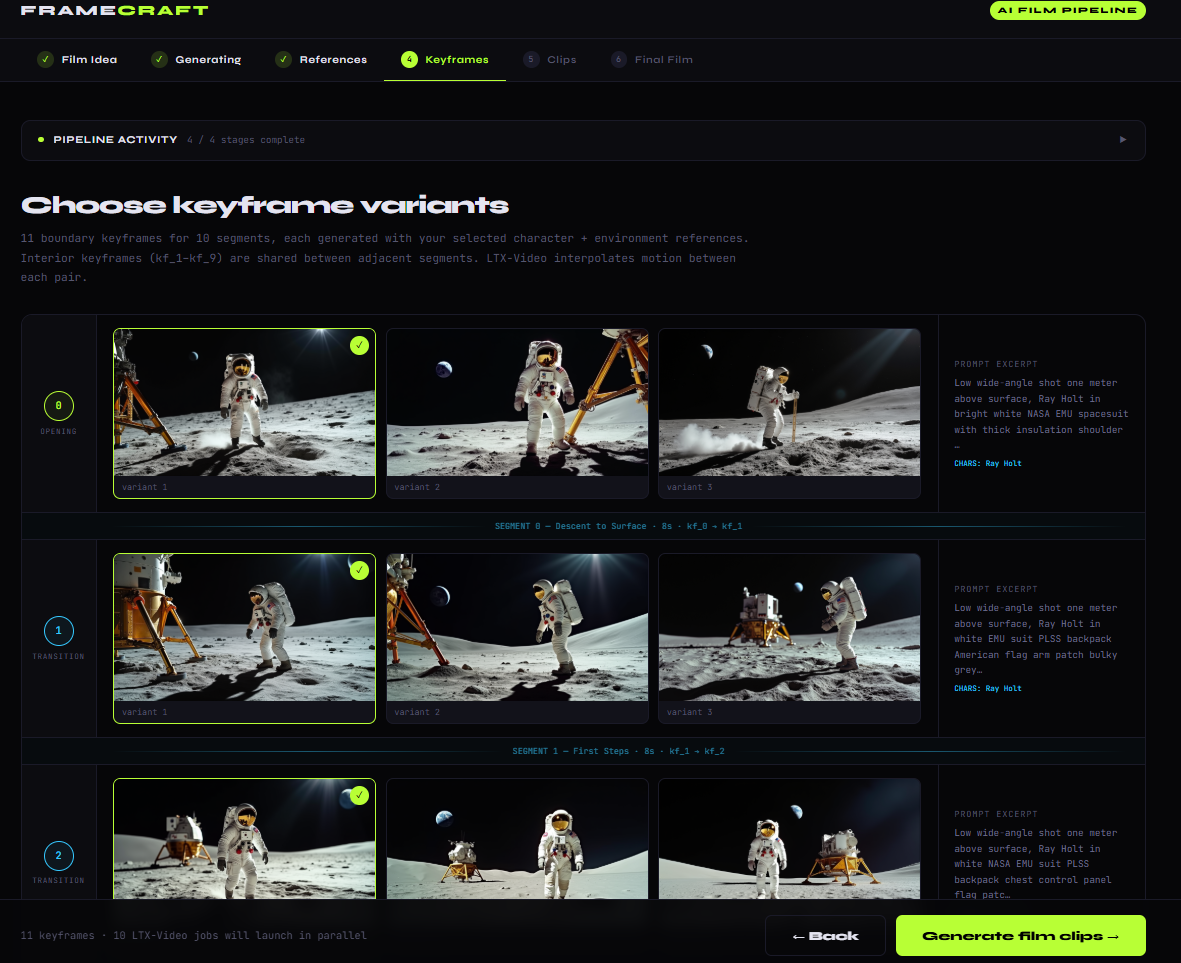Select the Keyframes step tab

pos(445,59)
